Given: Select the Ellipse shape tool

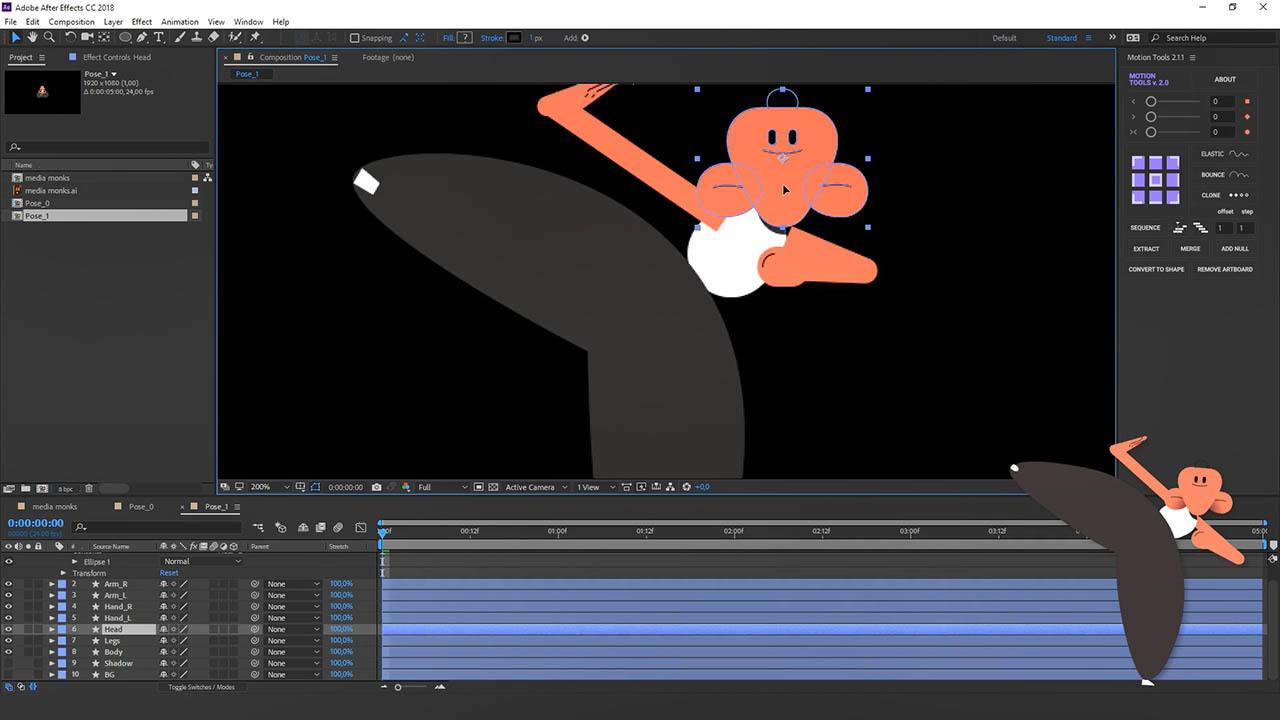Looking at the screenshot, I should coord(125,37).
